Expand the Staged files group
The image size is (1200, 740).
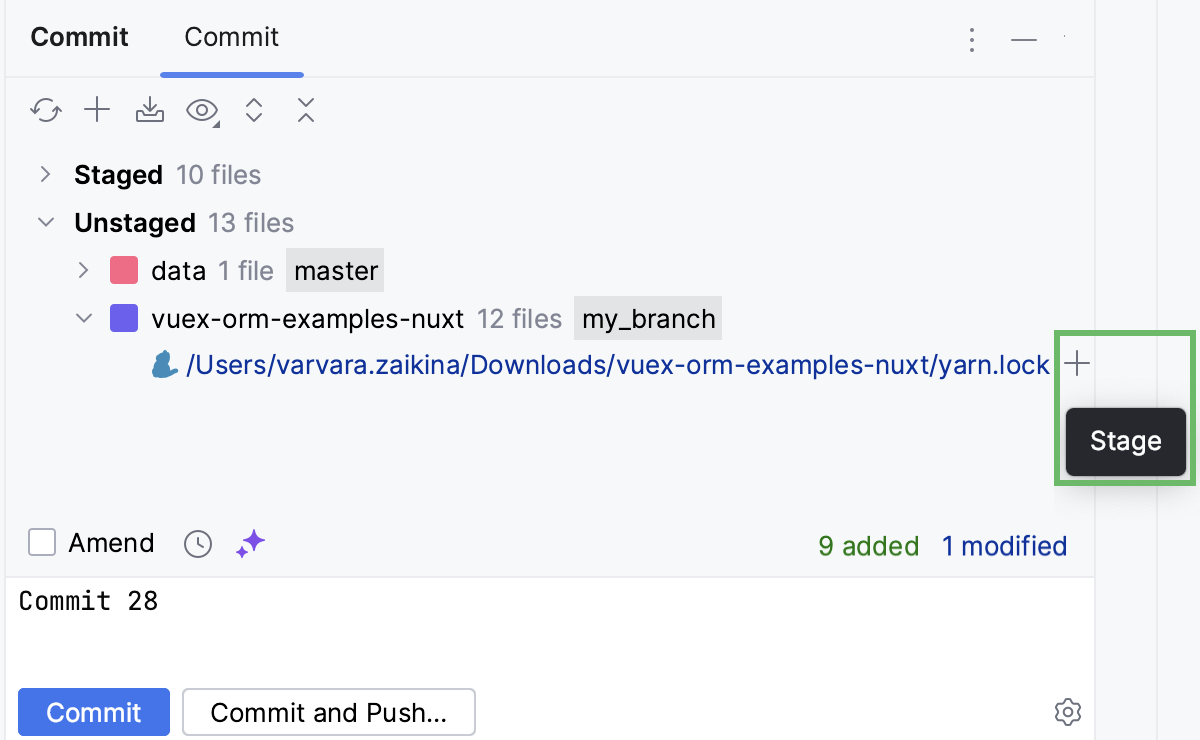pos(45,173)
